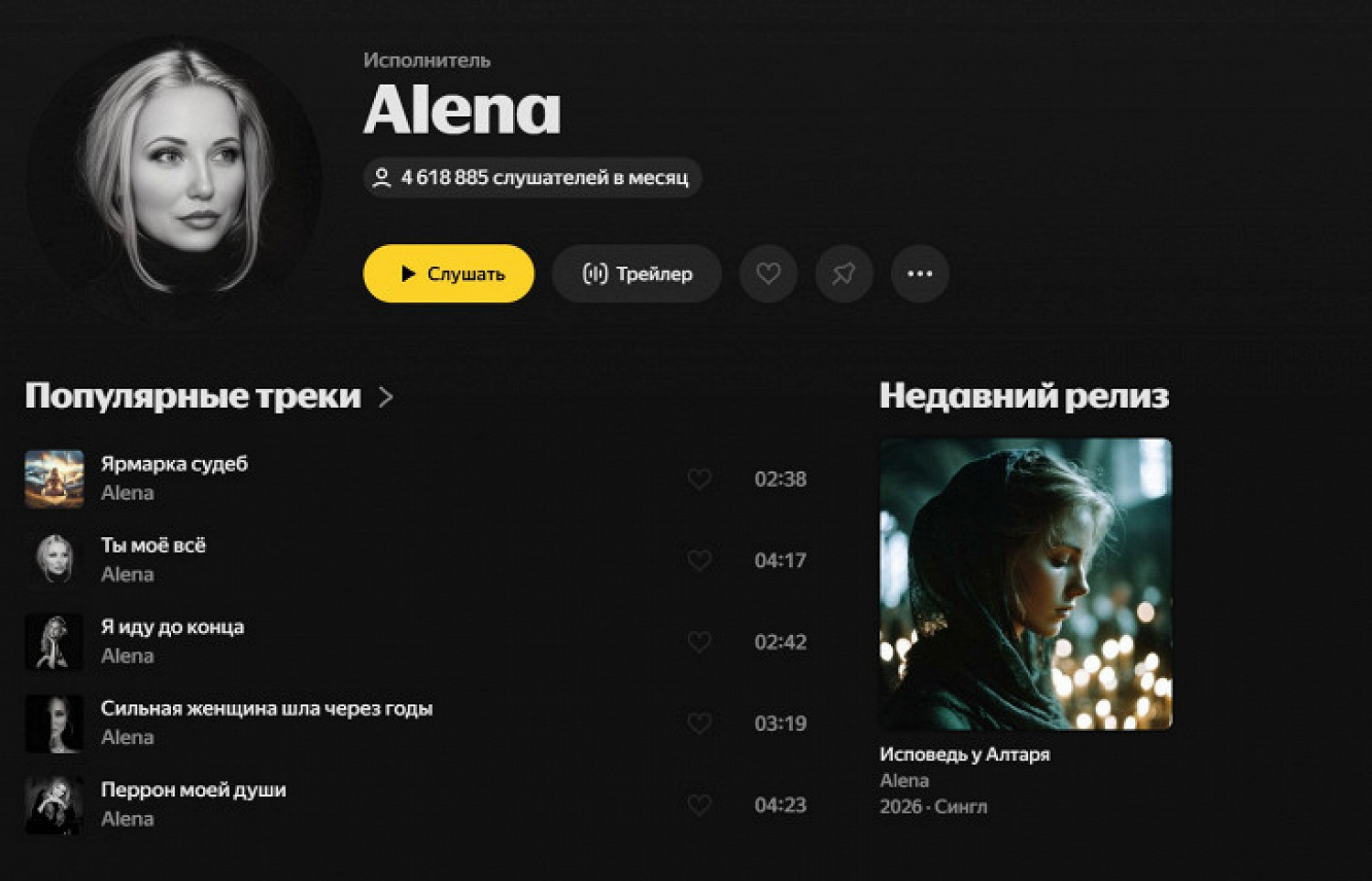Viewport: 1372px width, 881px height.
Task: Like the track Перрон моей души
Action: [699, 804]
